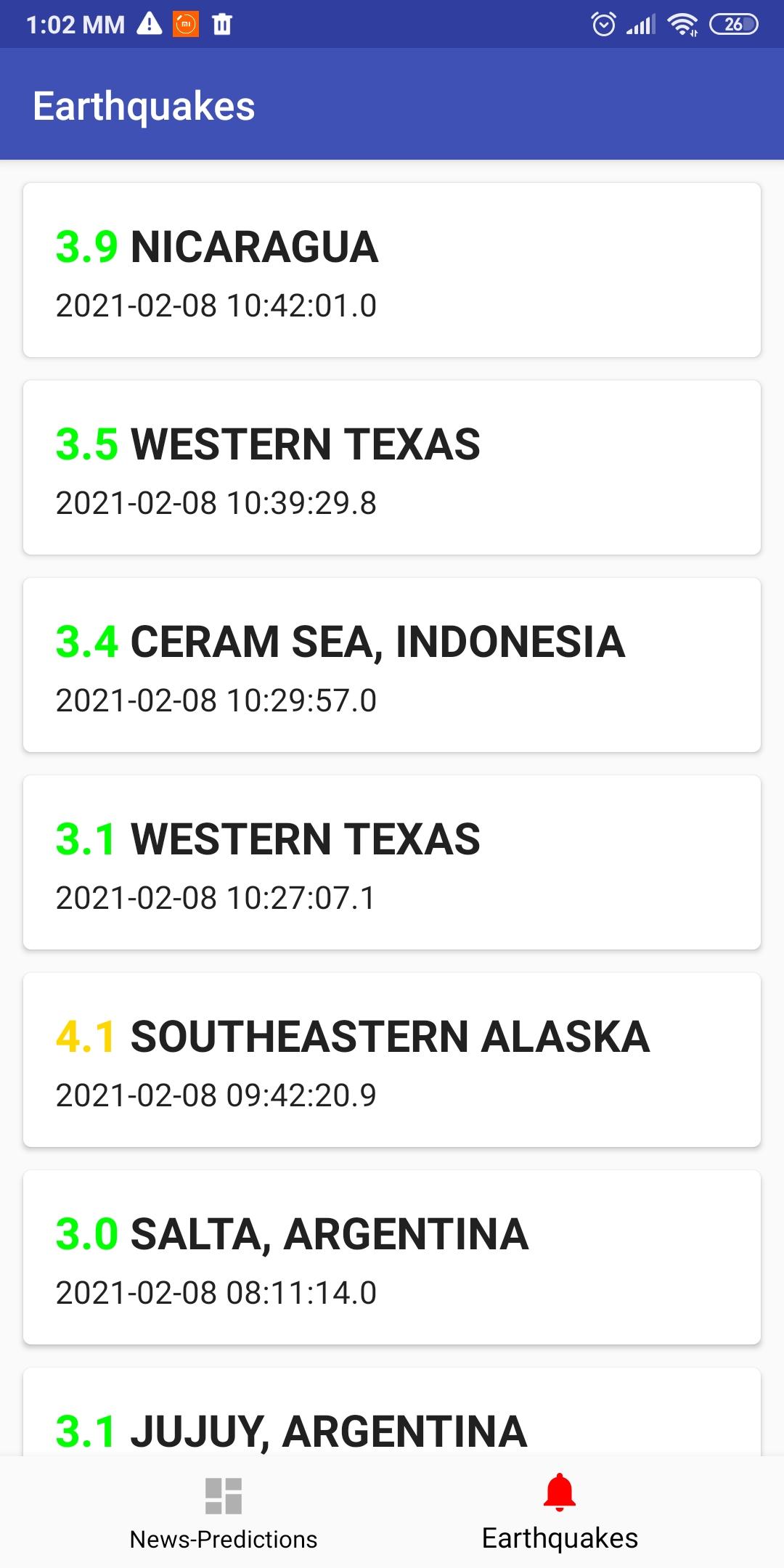The height and width of the screenshot is (1568, 784).
Task: Tap the alarm clock status icon
Action: pyautogui.click(x=603, y=24)
